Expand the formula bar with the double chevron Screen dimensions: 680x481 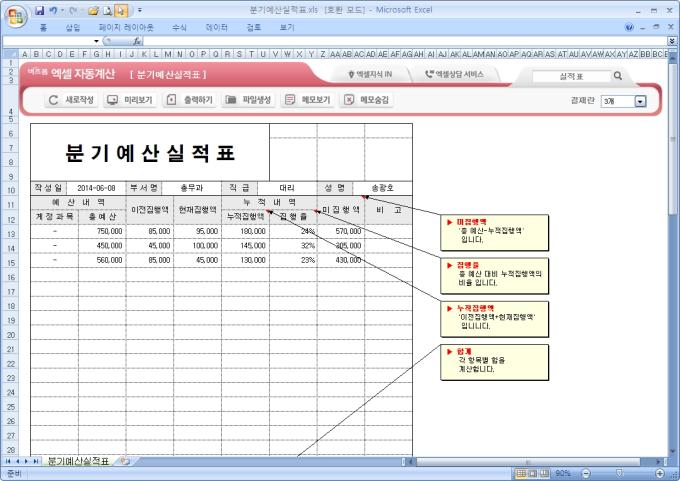(x=671, y=41)
